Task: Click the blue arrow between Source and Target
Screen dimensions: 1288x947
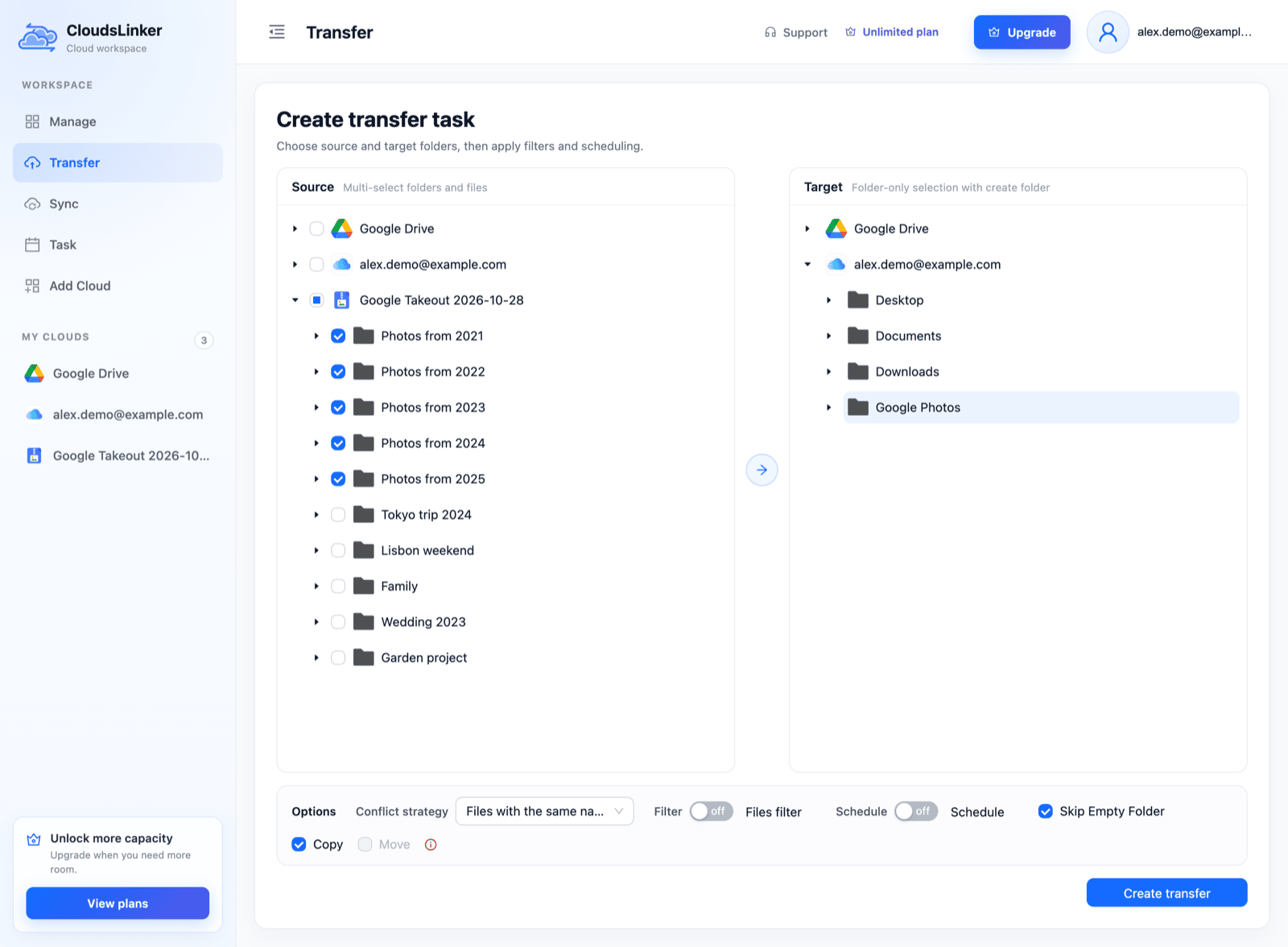Action: (762, 470)
